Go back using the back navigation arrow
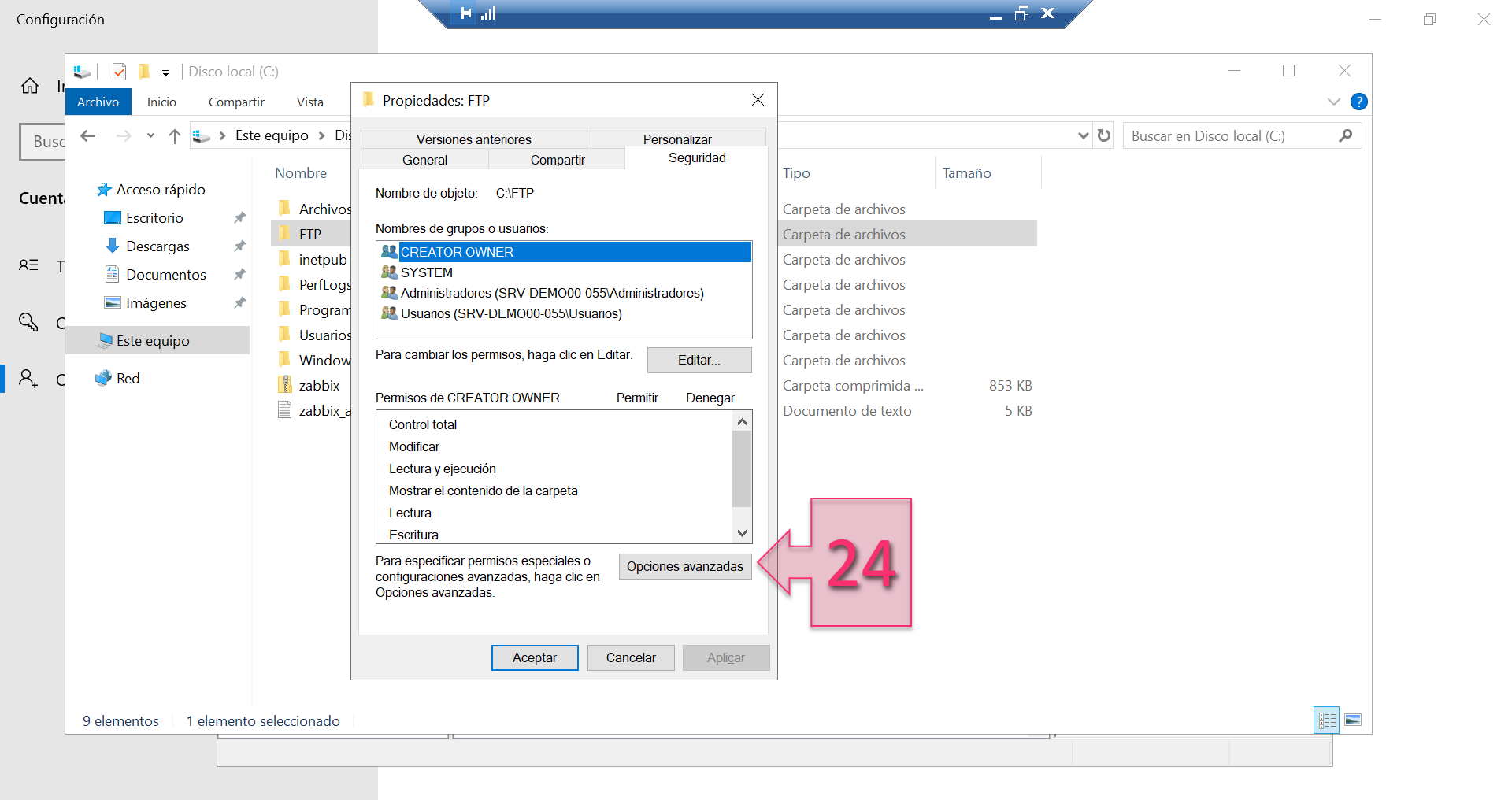 87,135
